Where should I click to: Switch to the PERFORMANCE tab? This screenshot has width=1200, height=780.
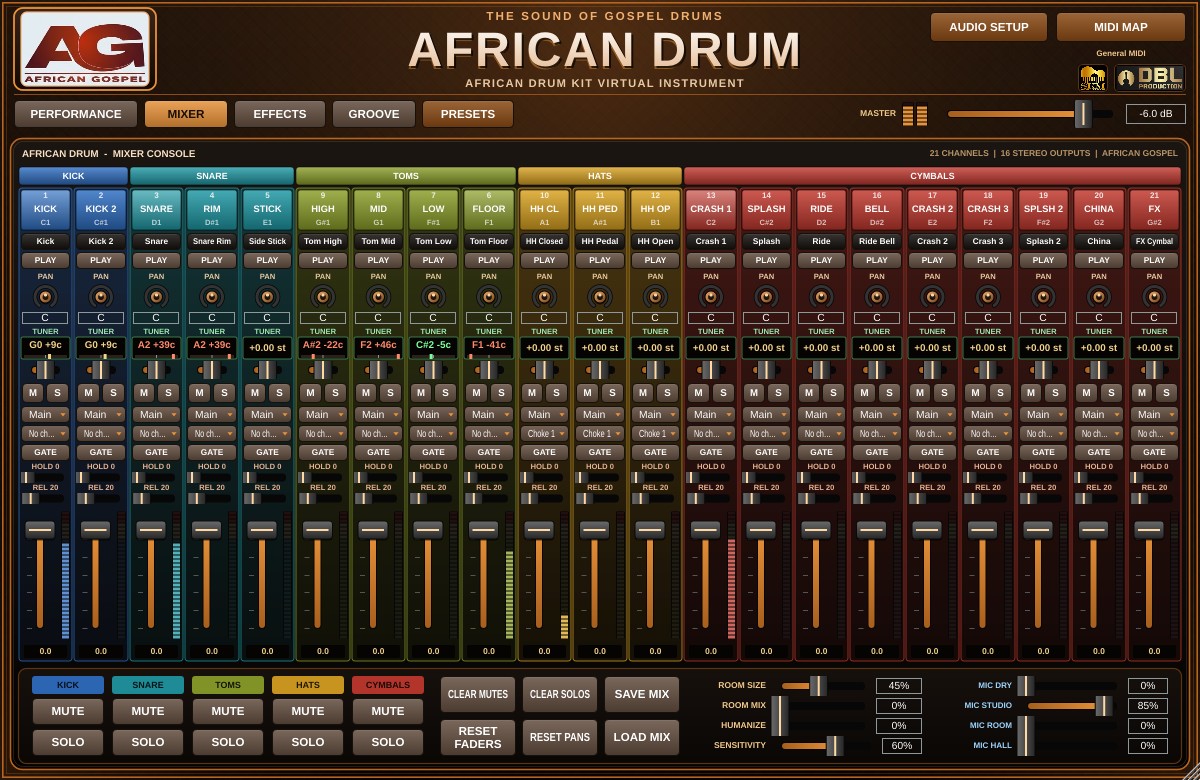point(76,114)
